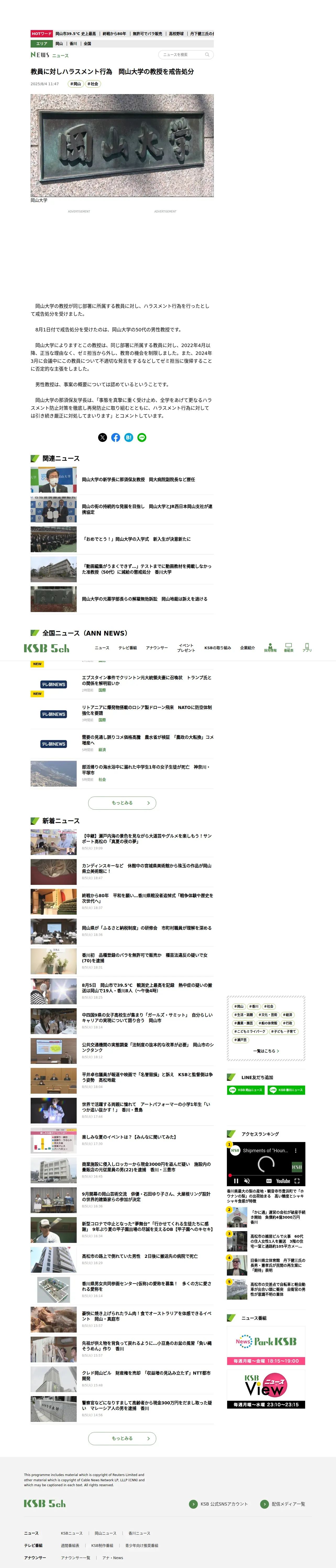Open ニュース menu in sticky header
Image resolution: width=336 pixels, height=1568 pixels.
click(x=102, y=648)
